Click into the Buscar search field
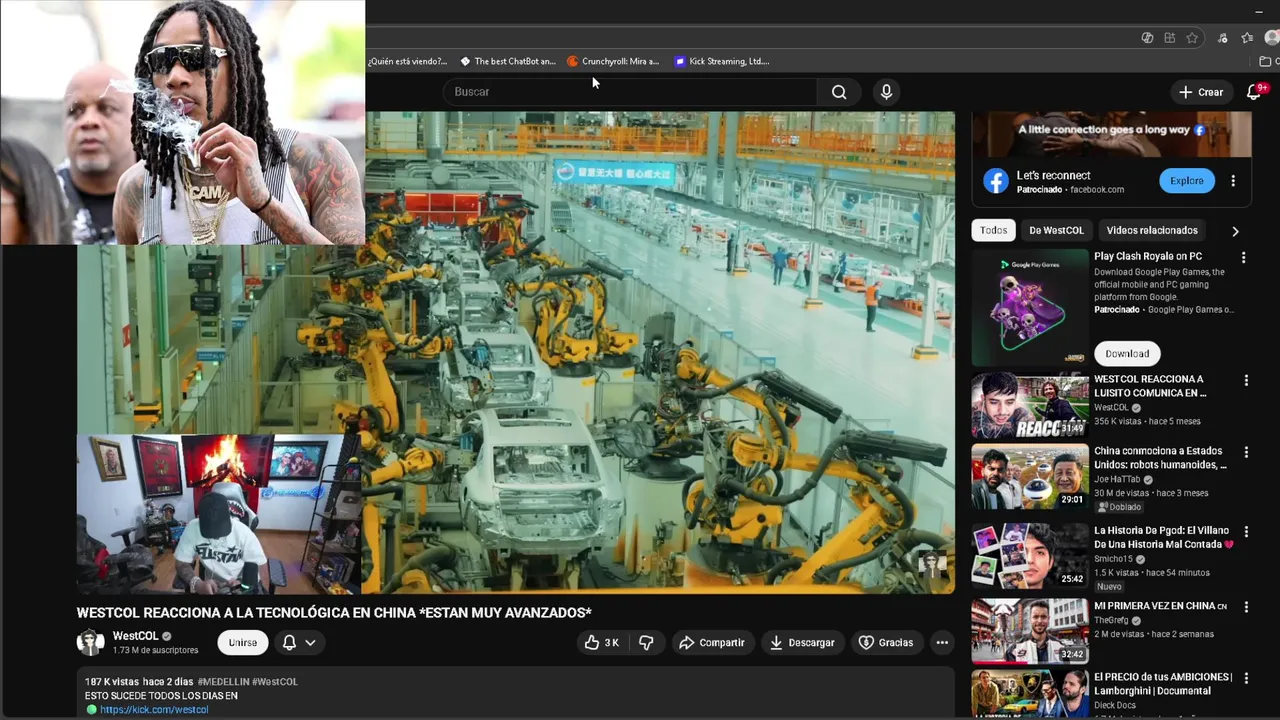The height and width of the screenshot is (720, 1280). click(x=630, y=92)
